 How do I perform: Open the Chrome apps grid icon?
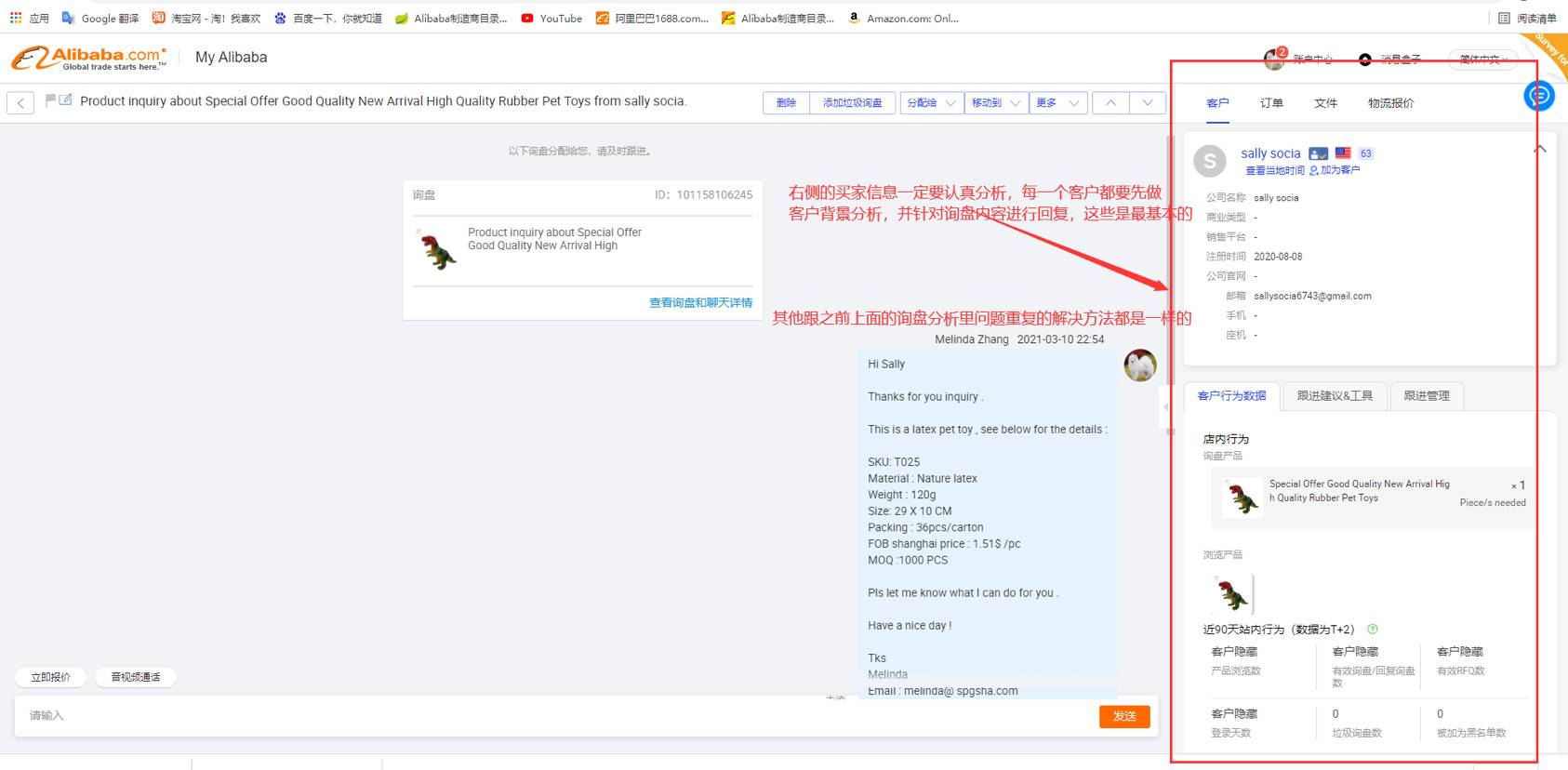16,18
